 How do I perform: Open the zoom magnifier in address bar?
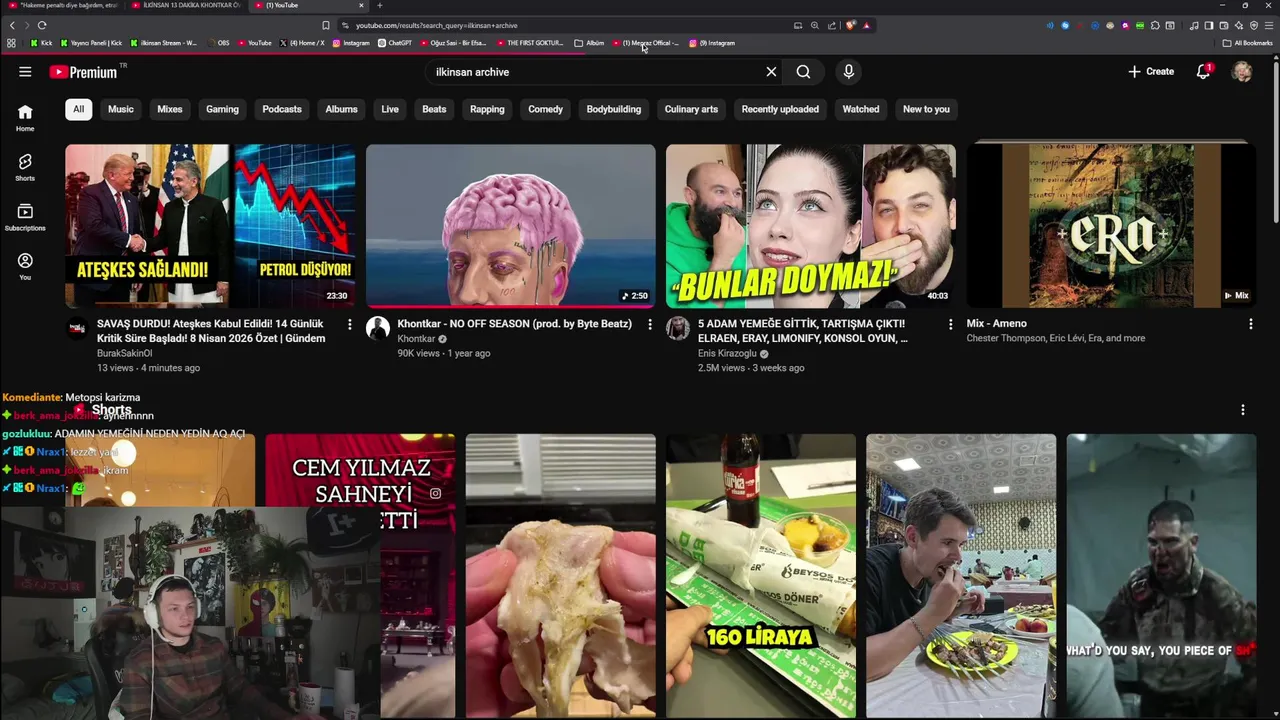coord(815,25)
